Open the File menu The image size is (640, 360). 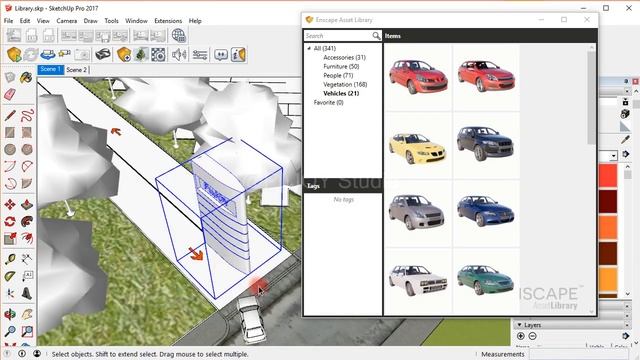point(8,20)
